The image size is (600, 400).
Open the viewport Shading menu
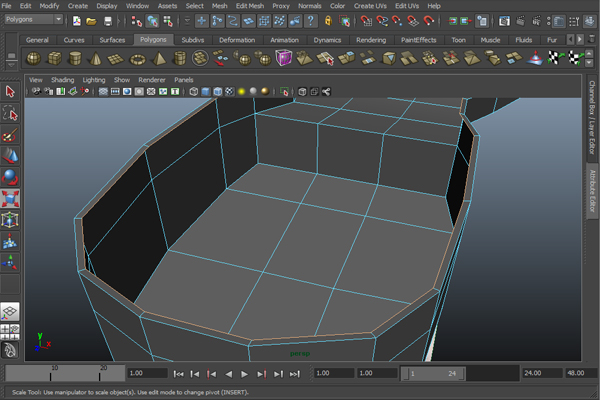coord(62,80)
